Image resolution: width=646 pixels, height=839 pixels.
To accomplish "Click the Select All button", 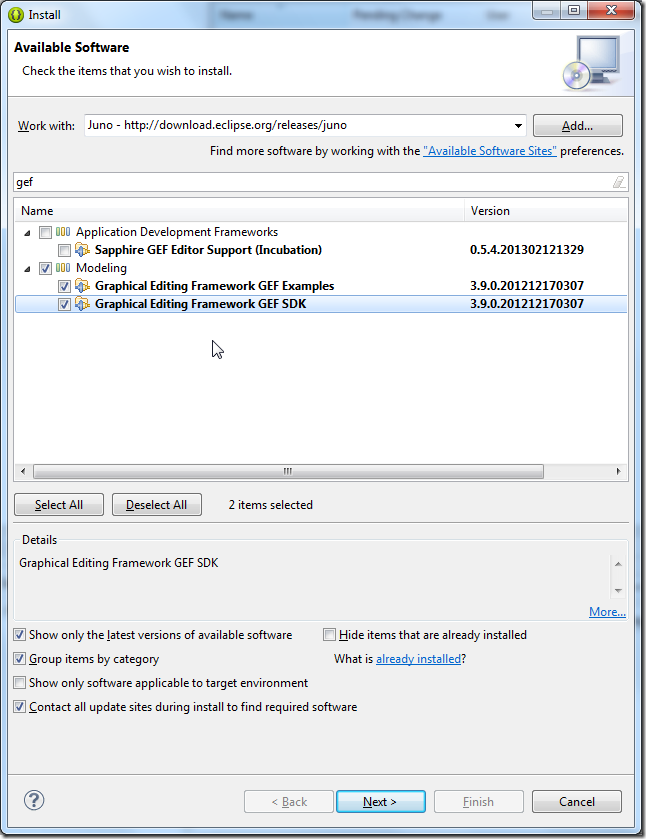I will tap(59, 505).
